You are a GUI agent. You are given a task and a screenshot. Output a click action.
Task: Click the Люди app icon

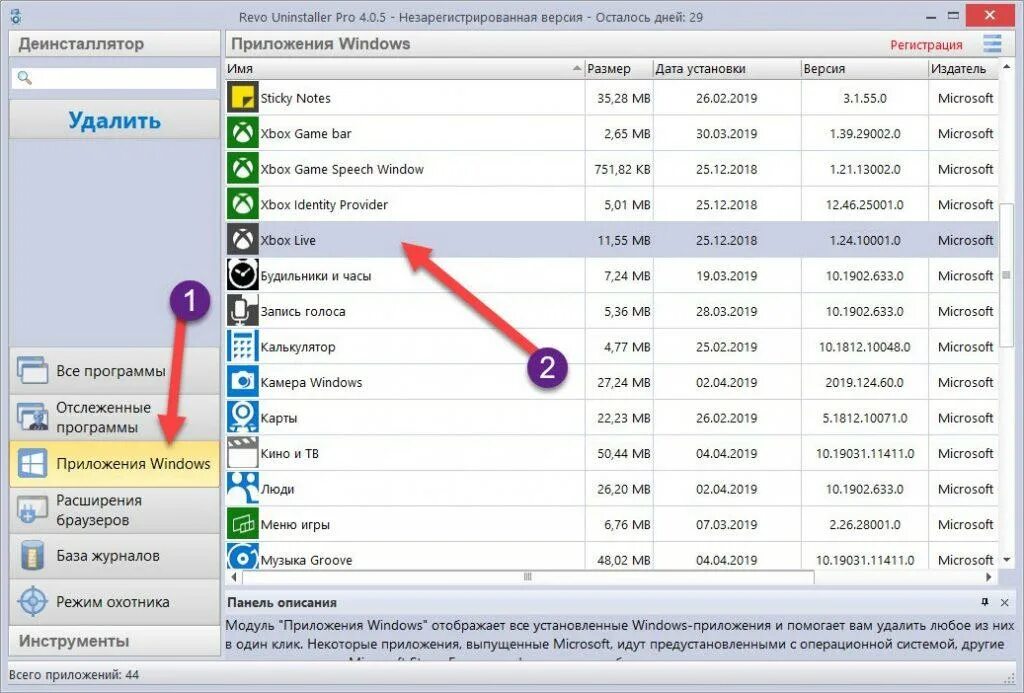[x=242, y=489]
